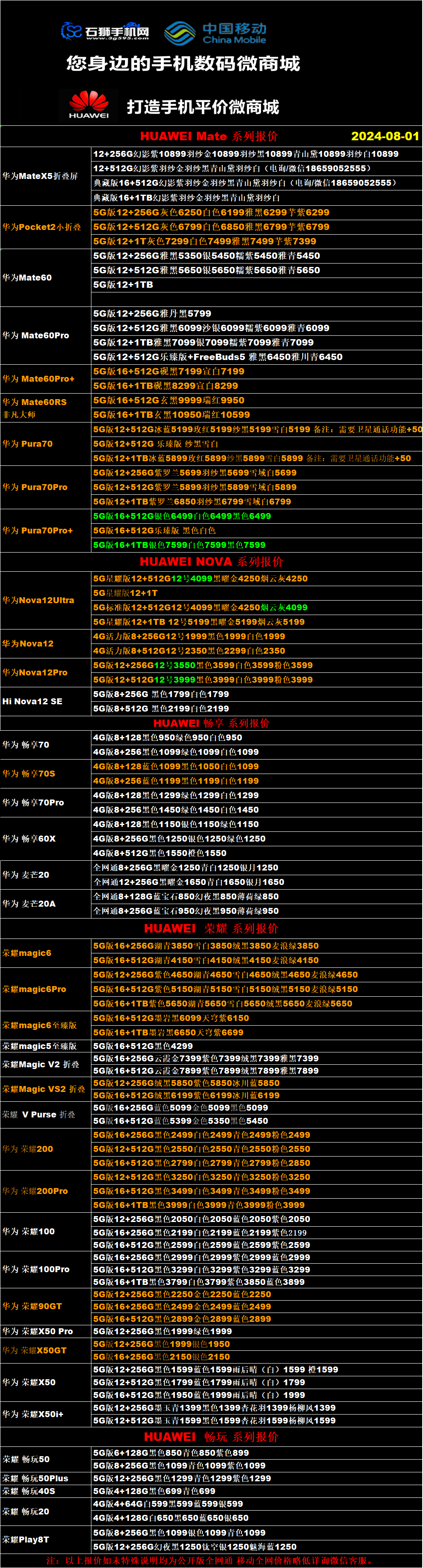Click green 5G版16+512G银色6499 row
The height and width of the screenshot is (1568, 423).
coord(256,516)
